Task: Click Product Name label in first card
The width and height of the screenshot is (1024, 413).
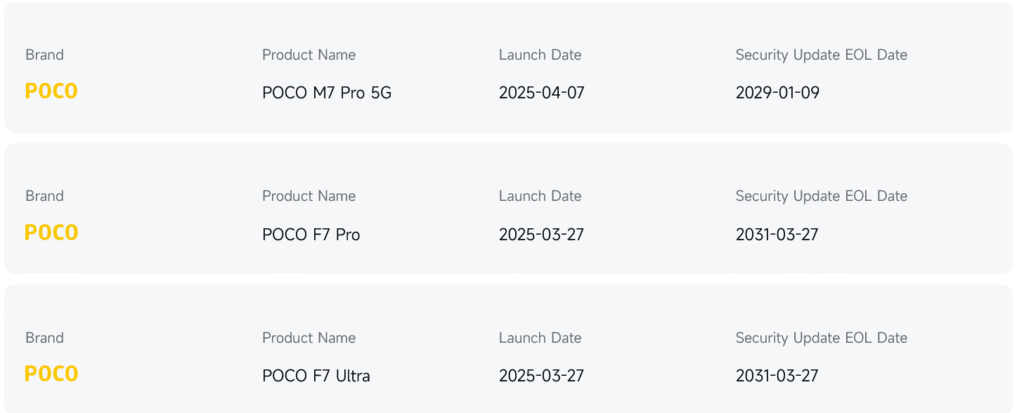Action: (309, 55)
